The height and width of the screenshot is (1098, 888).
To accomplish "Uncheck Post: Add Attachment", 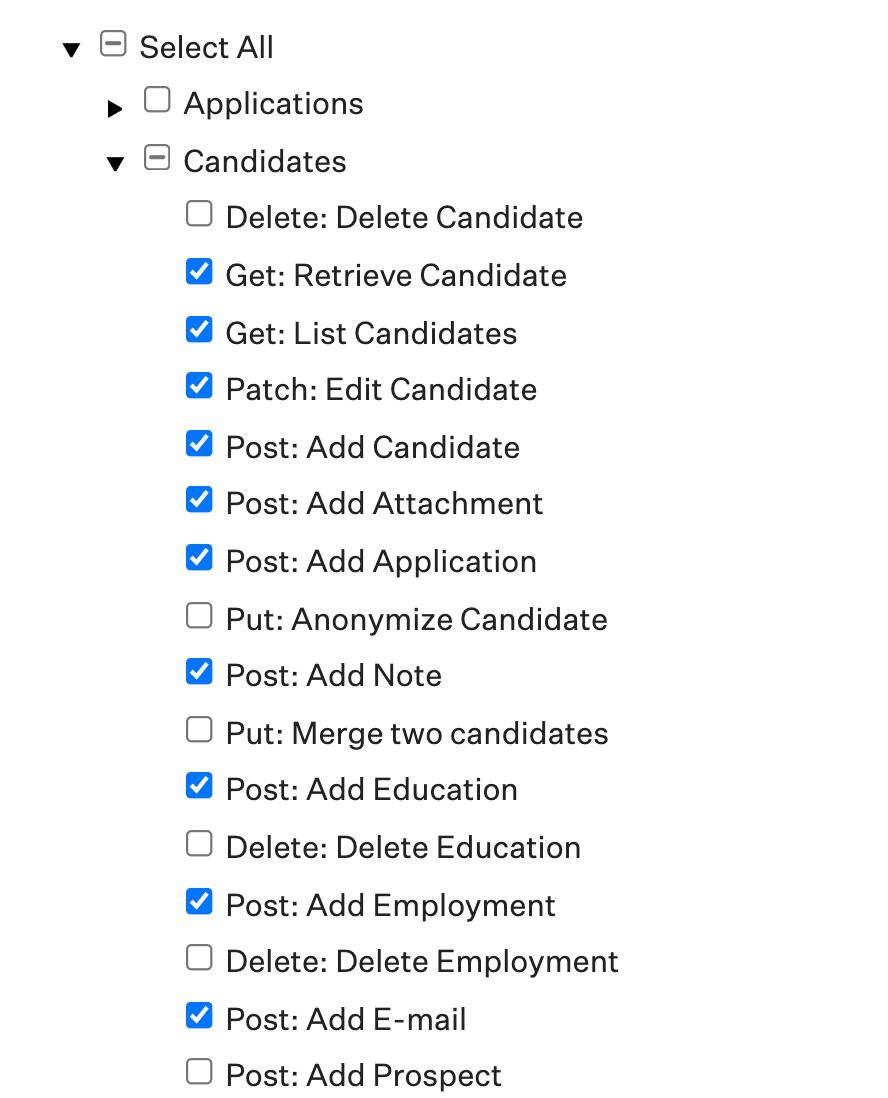I will click(199, 499).
